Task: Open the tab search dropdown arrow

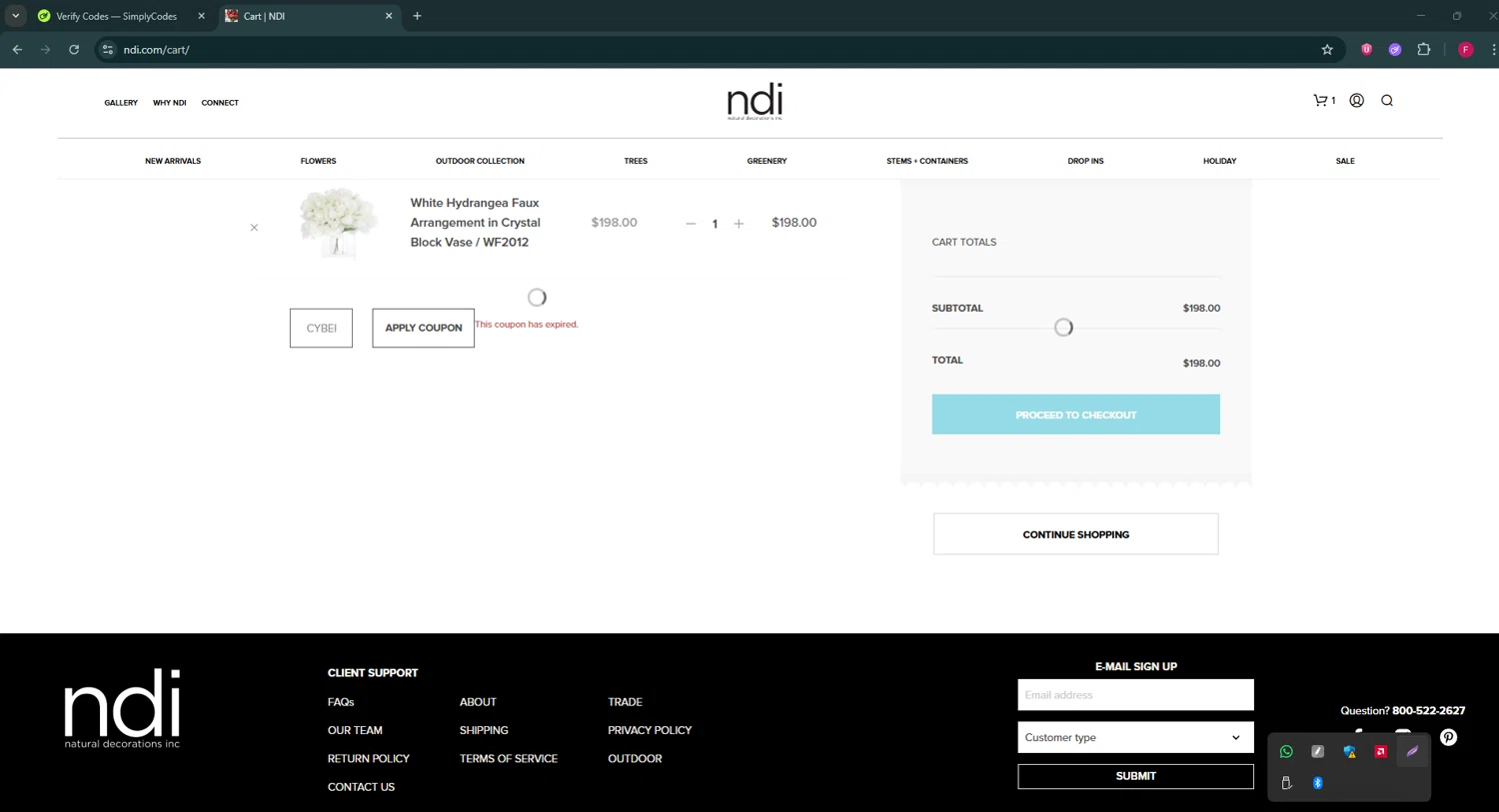Action: (x=15, y=16)
